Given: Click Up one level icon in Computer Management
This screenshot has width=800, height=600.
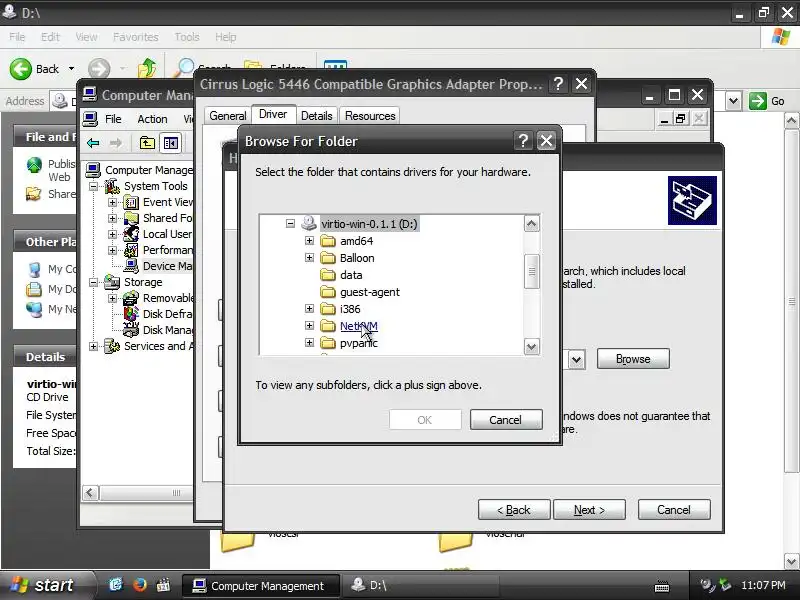Looking at the screenshot, I should tap(147, 143).
